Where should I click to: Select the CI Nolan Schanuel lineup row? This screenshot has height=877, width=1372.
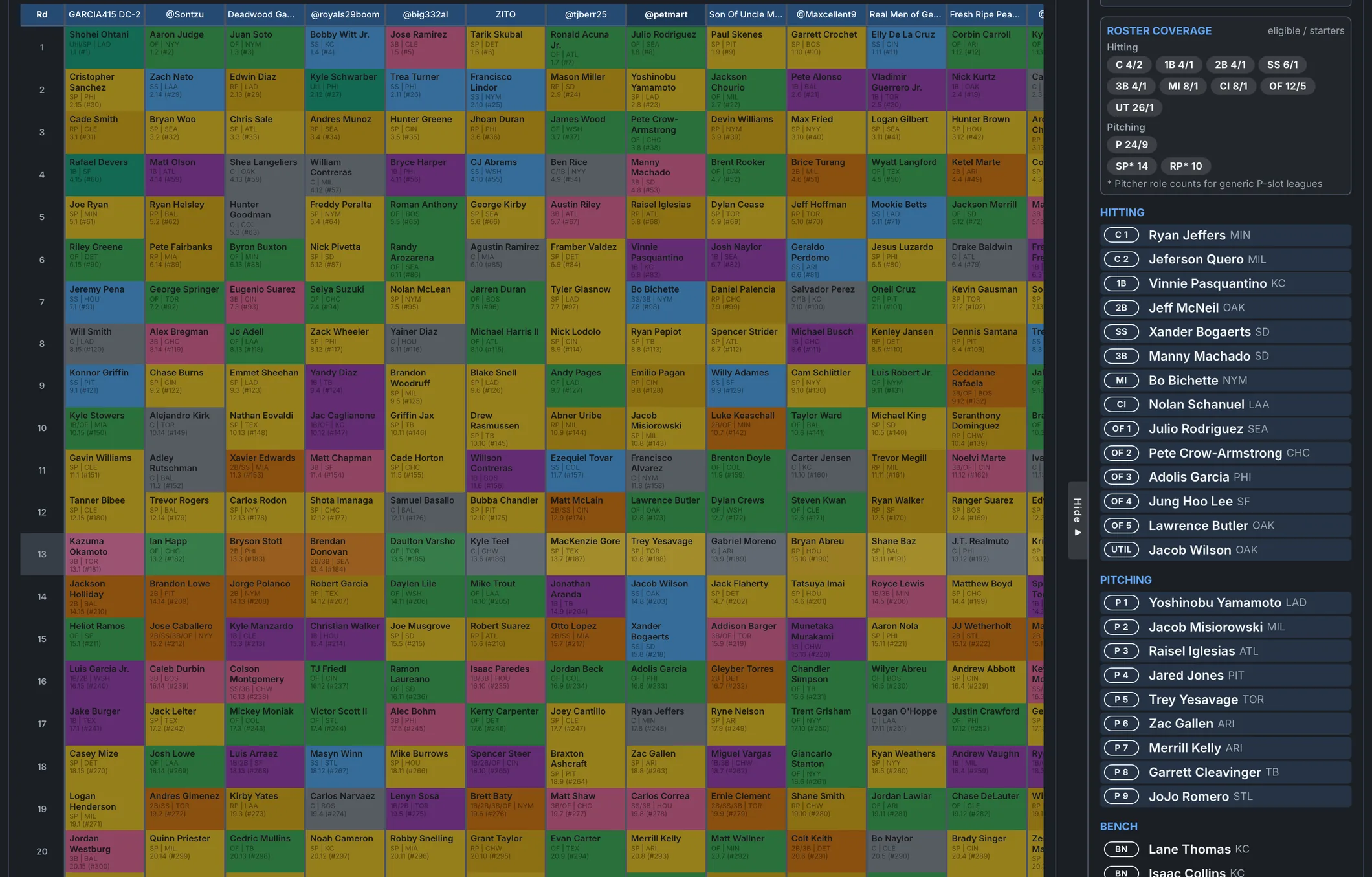click(1226, 405)
